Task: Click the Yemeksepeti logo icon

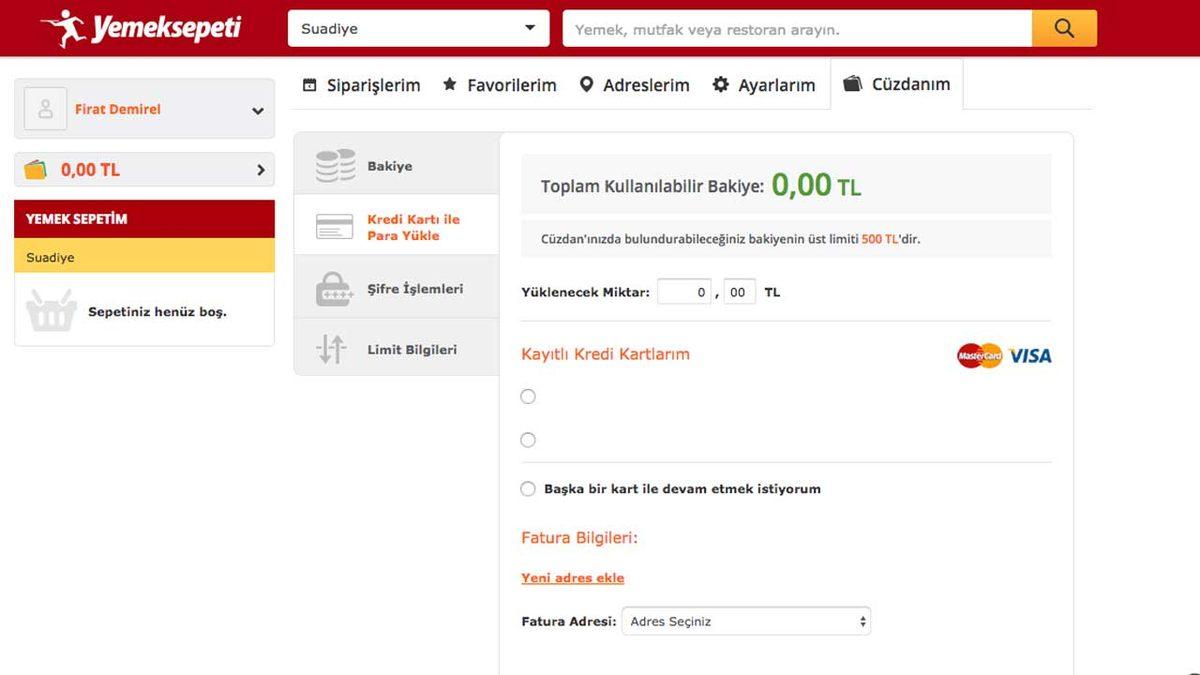Action: click(x=65, y=27)
